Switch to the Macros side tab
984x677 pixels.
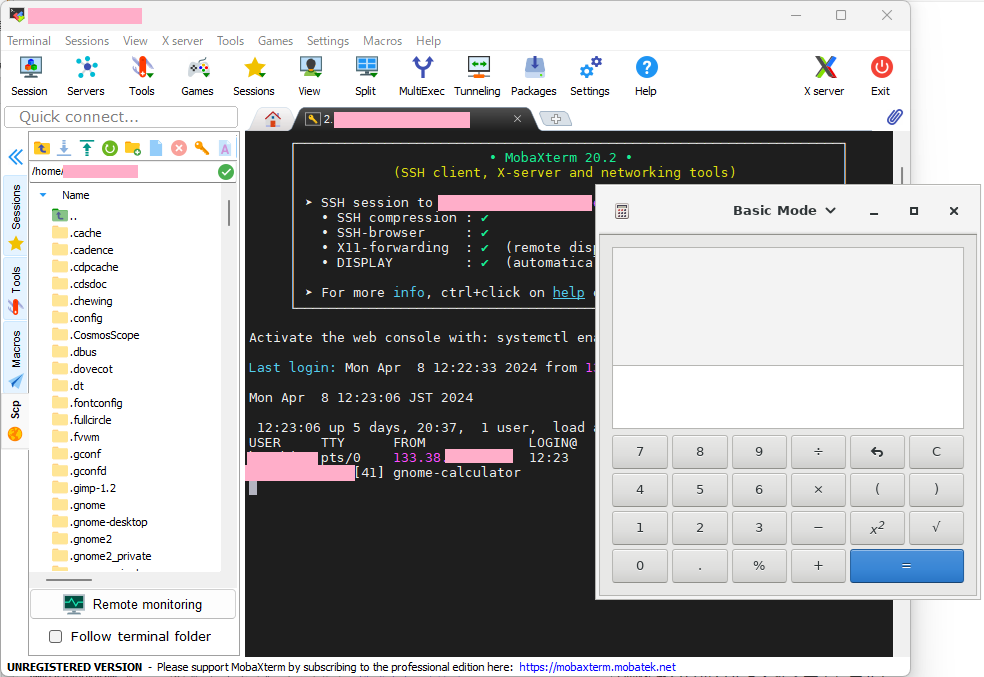point(15,358)
